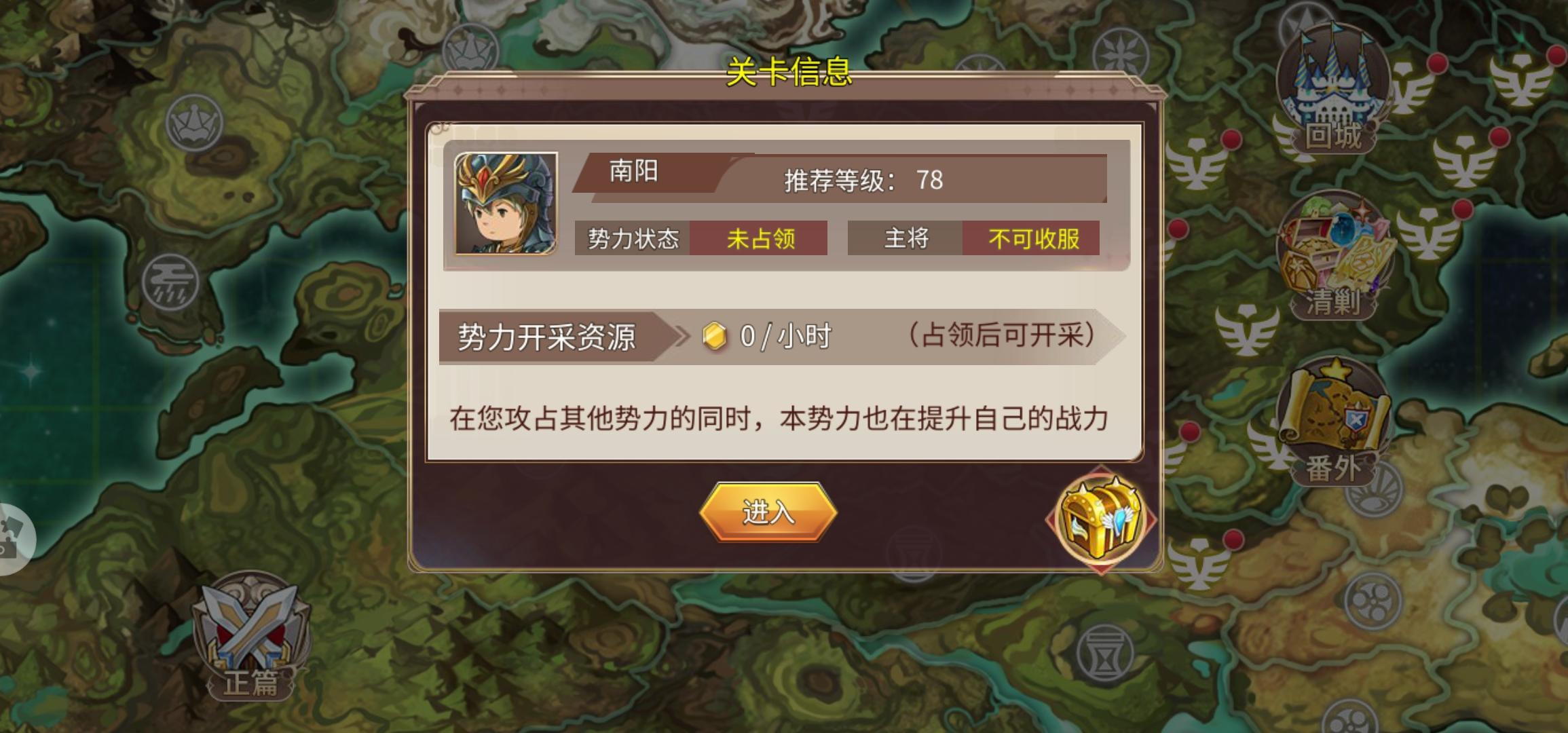Tap the hourglass map node at bottom
1568x733 pixels.
(x=1104, y=654)
